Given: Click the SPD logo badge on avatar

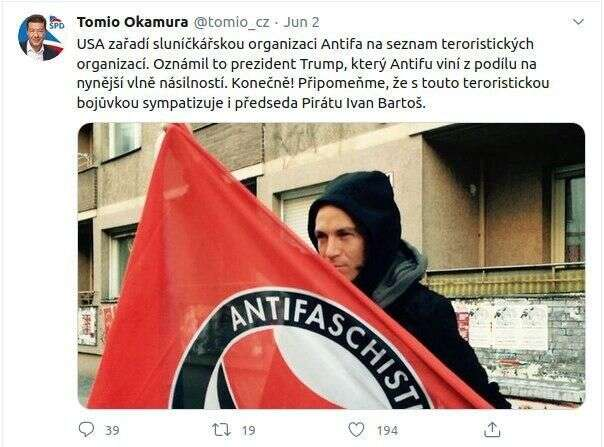Looking at the screenshot, I should [x=57, y=23].
